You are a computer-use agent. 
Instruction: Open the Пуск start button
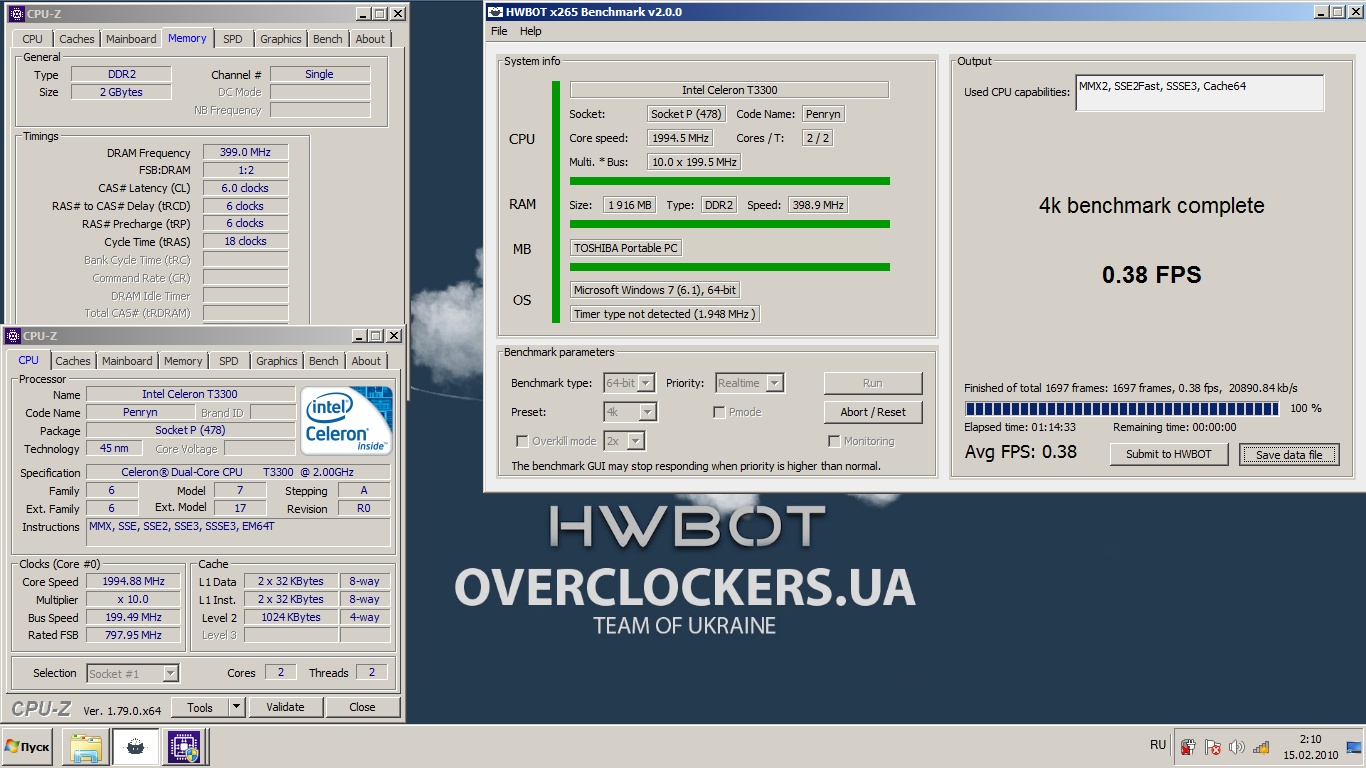point(27,747)
